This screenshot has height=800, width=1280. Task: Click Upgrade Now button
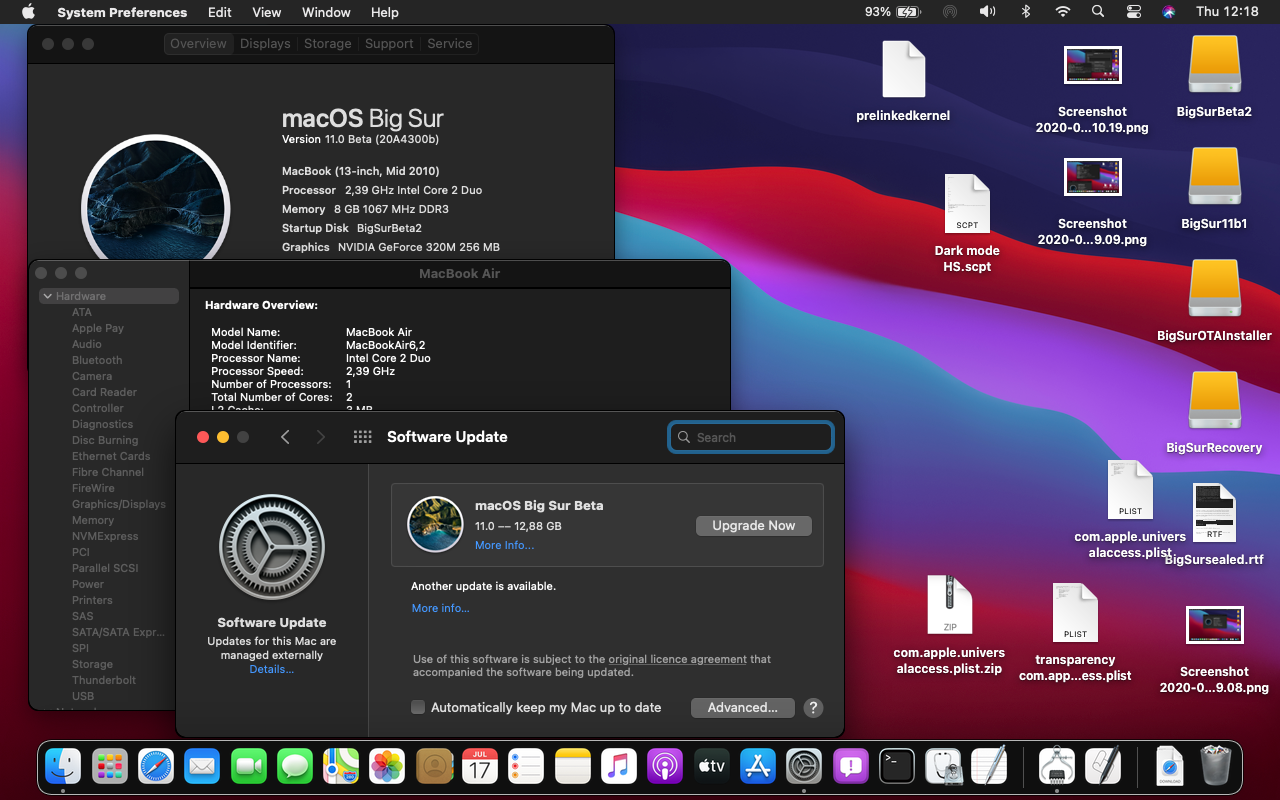[754, 526]
